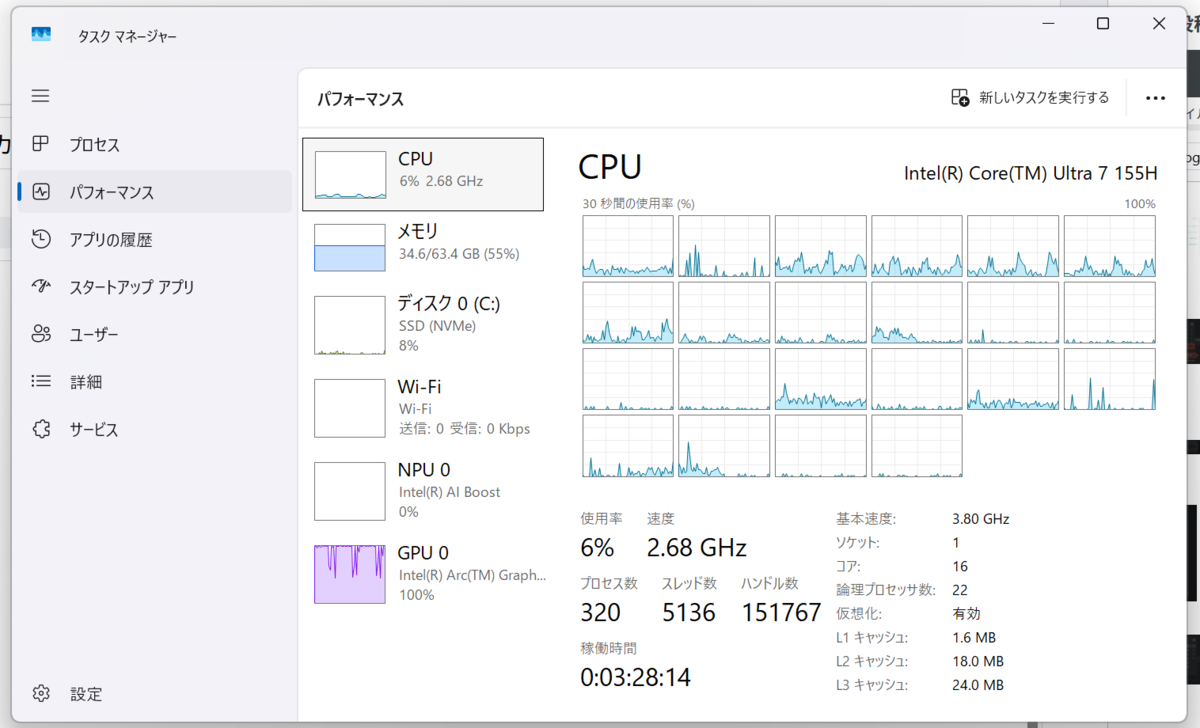Viewport: 1200px width, 728px height.
Task: Click the ソケット value 1
Action: point(956,542)
